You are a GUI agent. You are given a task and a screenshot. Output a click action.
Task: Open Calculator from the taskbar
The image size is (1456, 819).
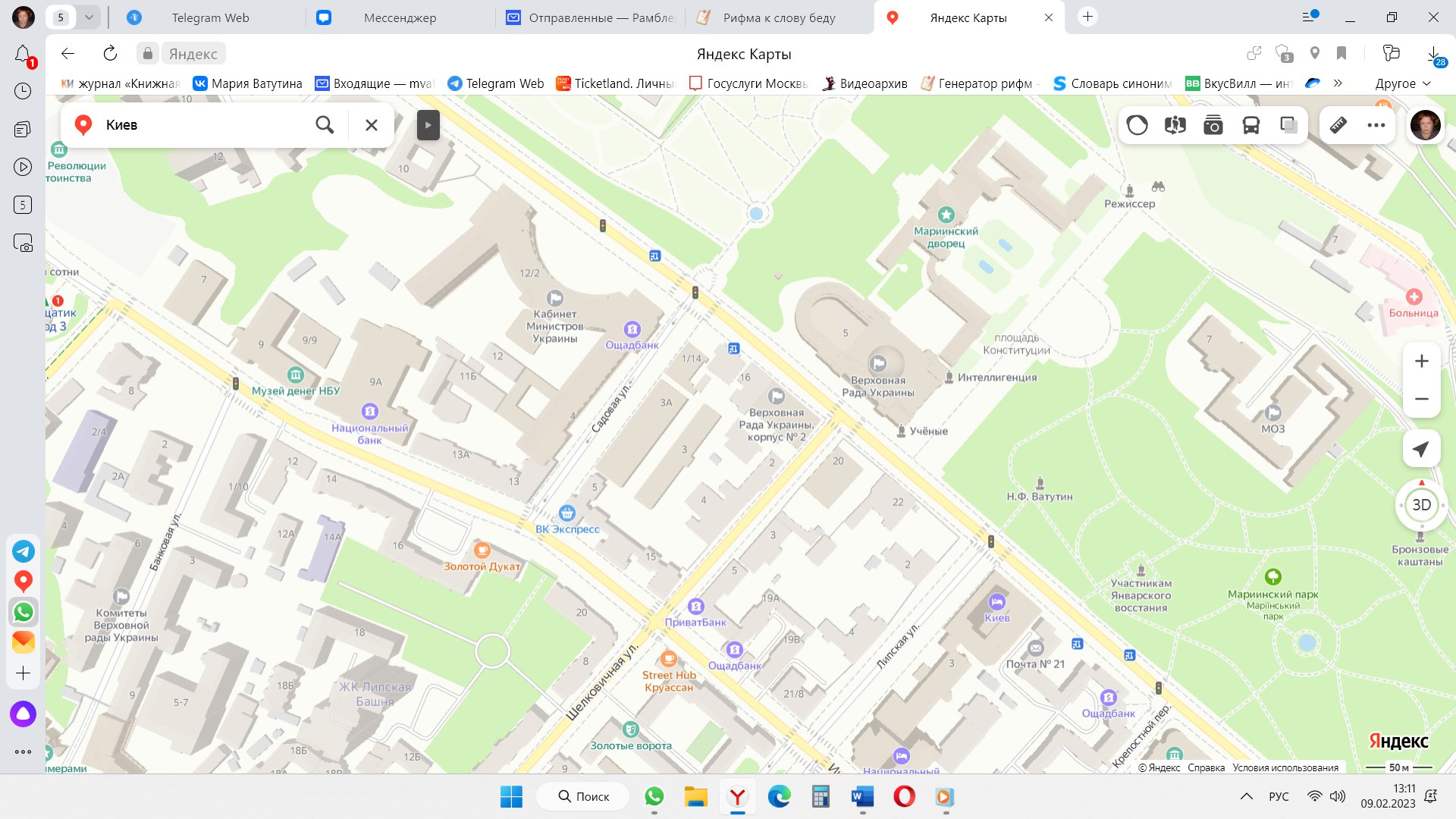pos(821,796)
